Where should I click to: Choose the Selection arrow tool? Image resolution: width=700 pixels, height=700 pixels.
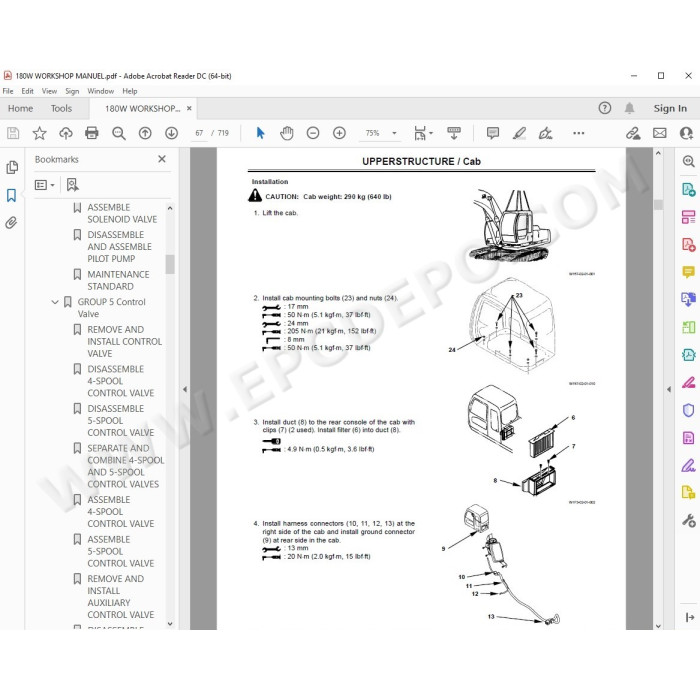coord(260,133)
